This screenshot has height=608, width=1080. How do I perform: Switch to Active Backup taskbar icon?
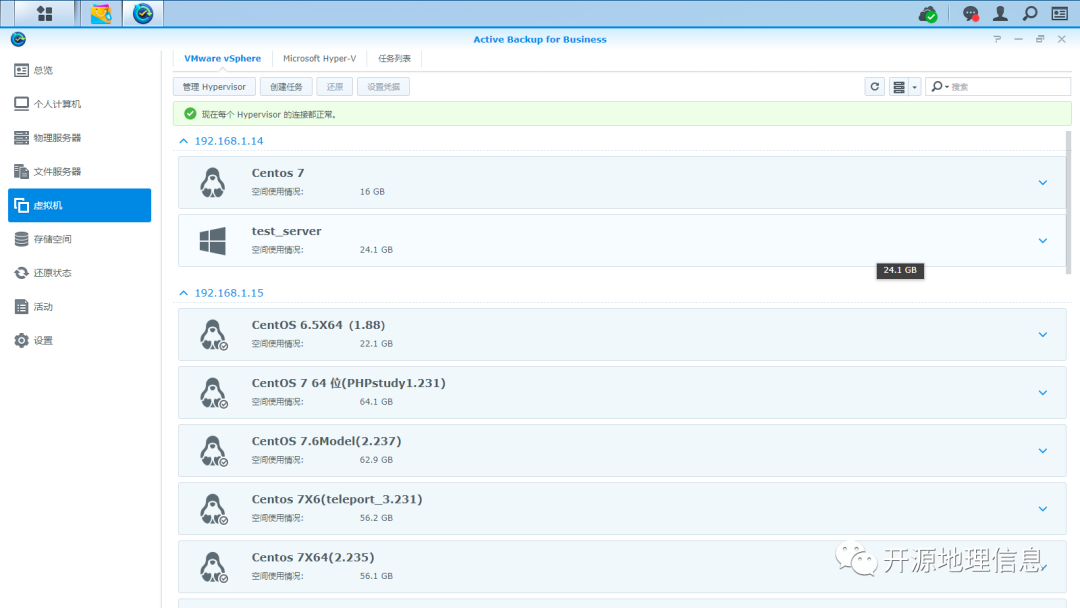143,13
